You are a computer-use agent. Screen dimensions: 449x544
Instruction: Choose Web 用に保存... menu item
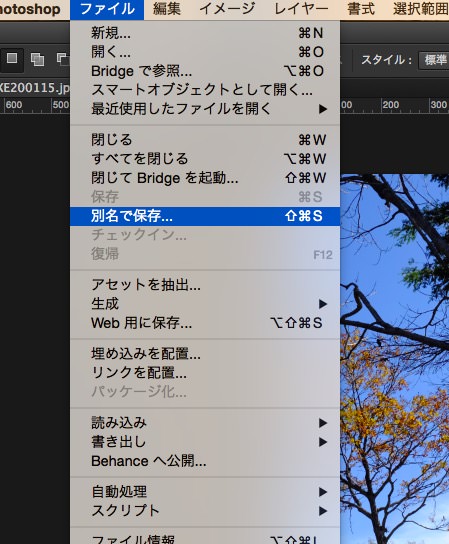[205, 323]
